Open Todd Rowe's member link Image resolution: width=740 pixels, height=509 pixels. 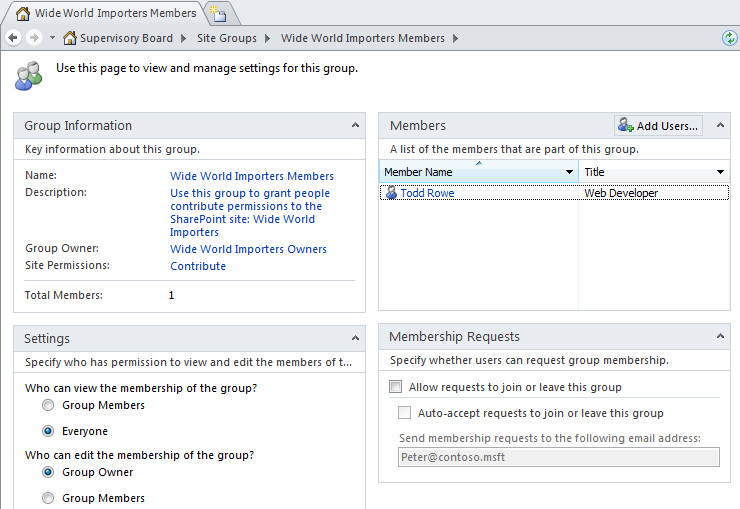point(428,193)
